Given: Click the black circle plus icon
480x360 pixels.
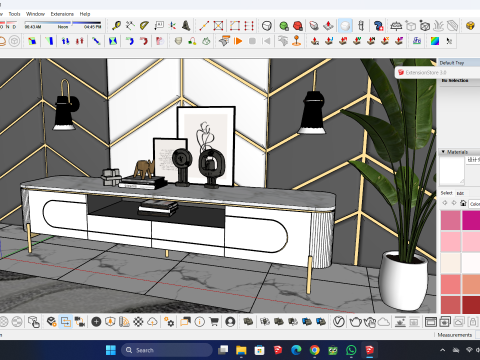Looking at the screenshot, I should 96,322.
